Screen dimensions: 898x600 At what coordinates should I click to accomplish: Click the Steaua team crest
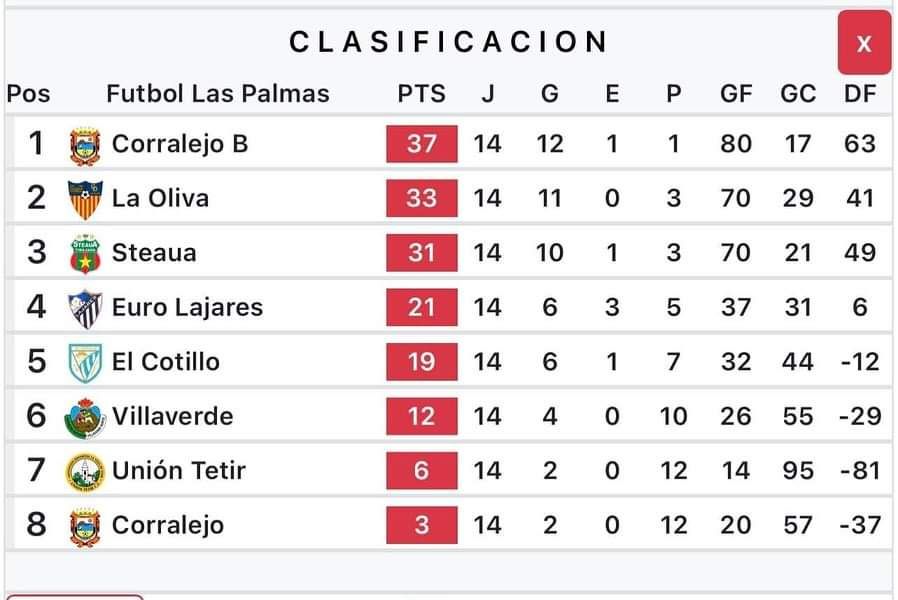(x=85, y=254)
